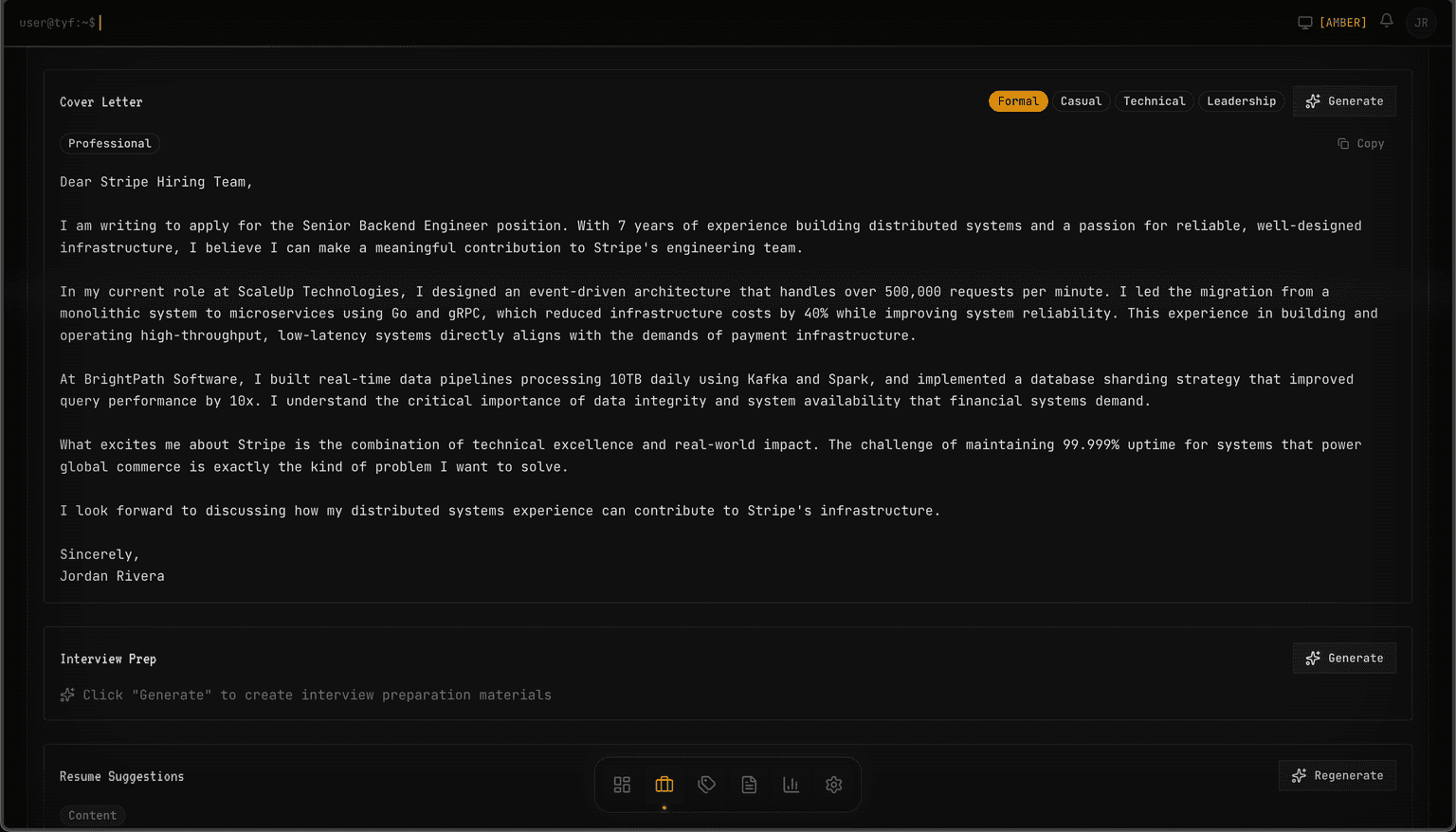
Task: Choose the Leadership tone pill
Action: coord(1241,101)
